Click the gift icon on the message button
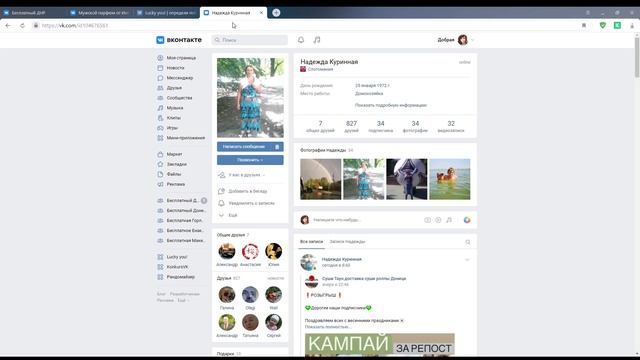This screenshot has width=640, height=360. click(277, 147)
